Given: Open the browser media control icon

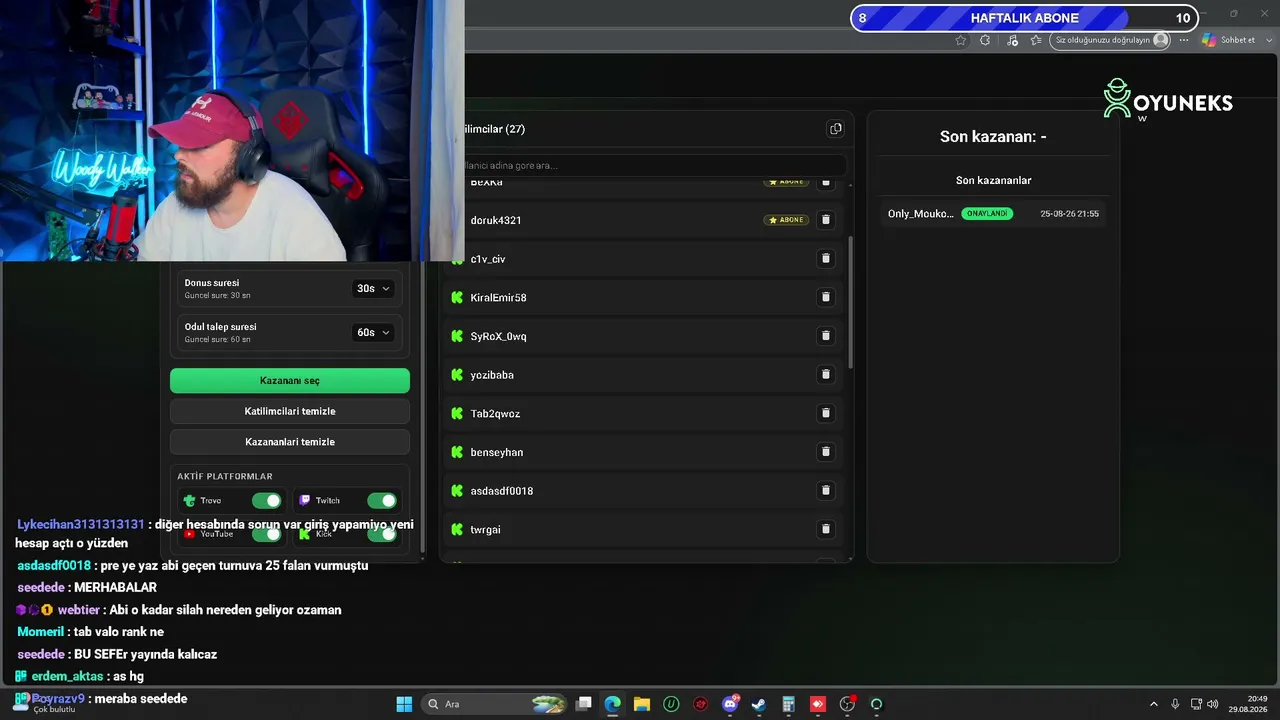Looking at the screenshot, I should click(1012, 40).
